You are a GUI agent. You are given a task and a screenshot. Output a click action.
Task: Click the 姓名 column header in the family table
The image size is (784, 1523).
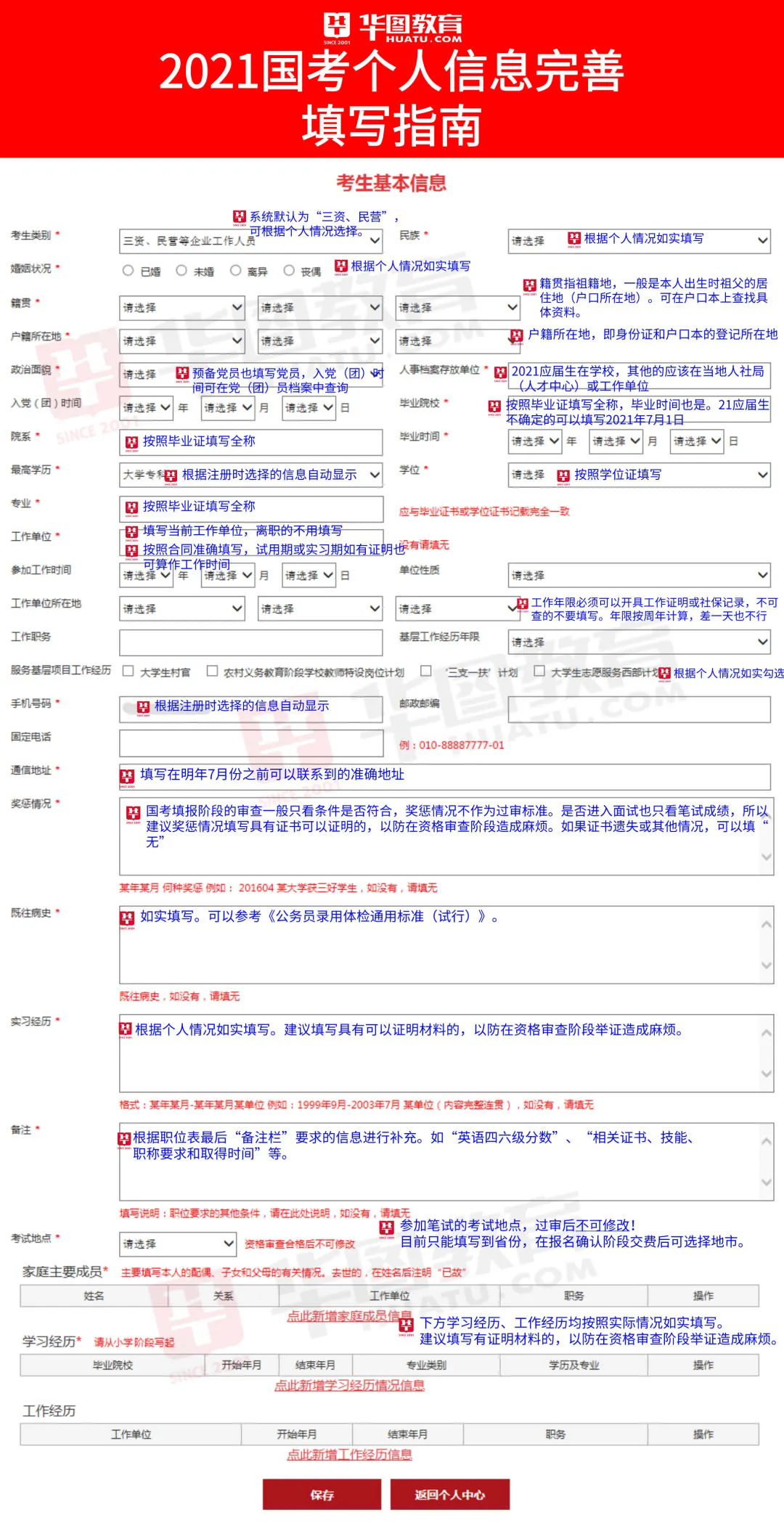click(x=94, y=1296)
